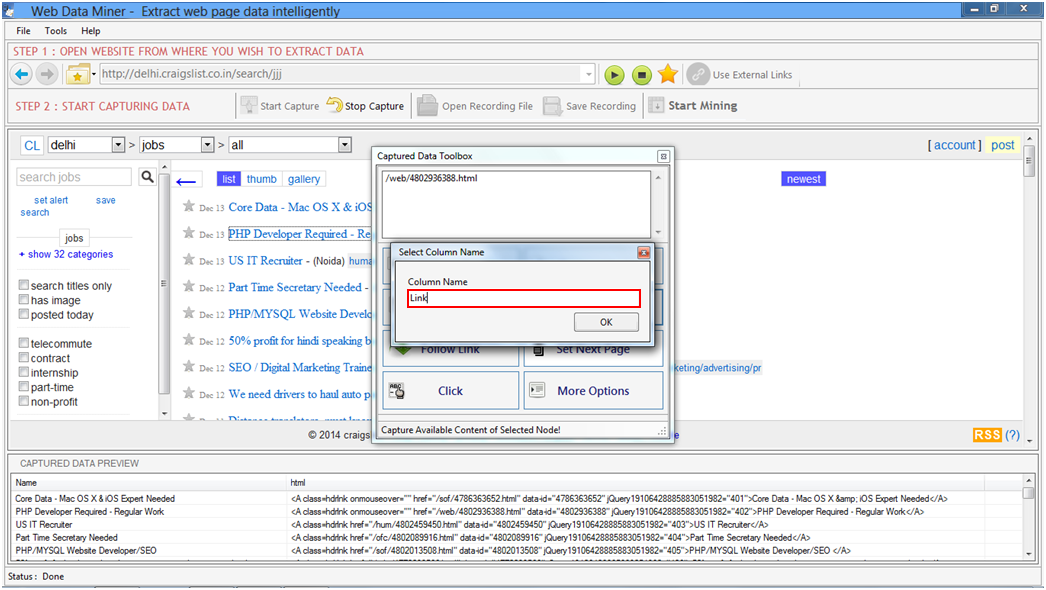The image size is (1046, 590).
Task: Star the PHP/MYSQL Website Developer listing
Action: (x=189, y=313)
